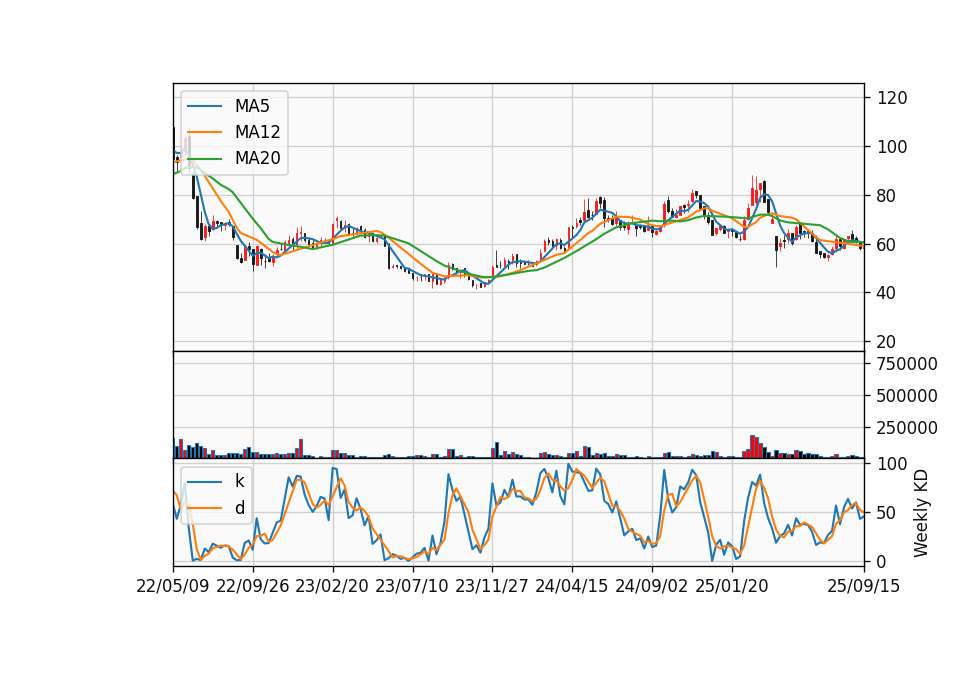Click the 250000 volume axis label

pos(907,428)
